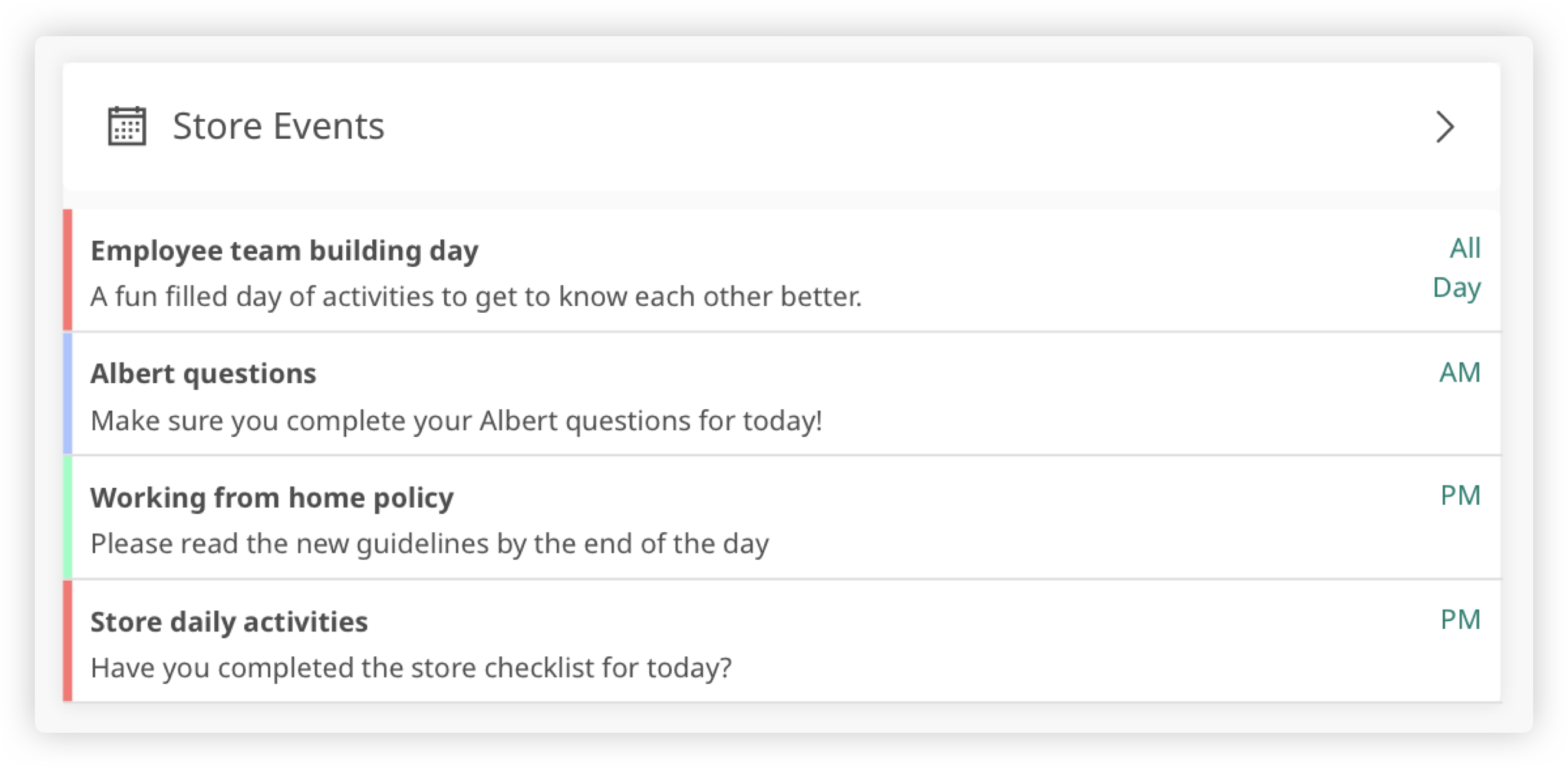The width and height of the screenshot is (1568, 769).
Task: Open the Store daily activities event
Action: pyautogui.click(x=229, y=622)
